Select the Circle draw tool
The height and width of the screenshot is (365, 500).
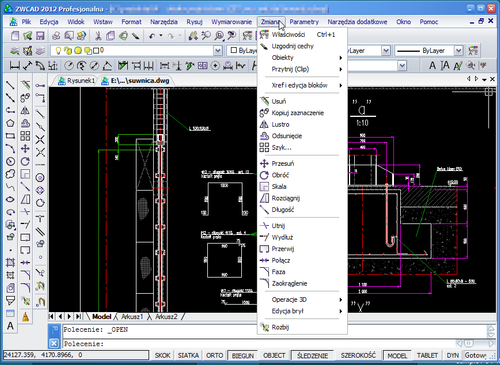[x=10, y=161]
